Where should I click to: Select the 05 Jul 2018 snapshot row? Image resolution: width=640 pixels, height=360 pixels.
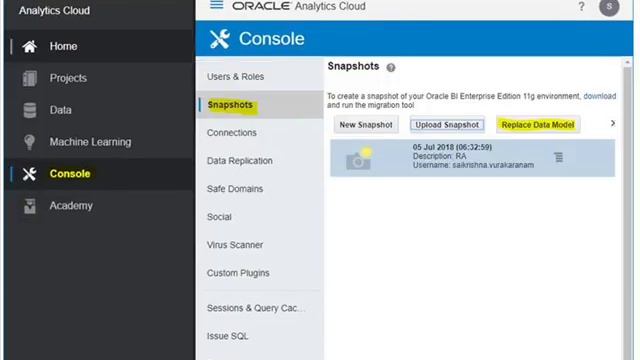tap(472, 158)
